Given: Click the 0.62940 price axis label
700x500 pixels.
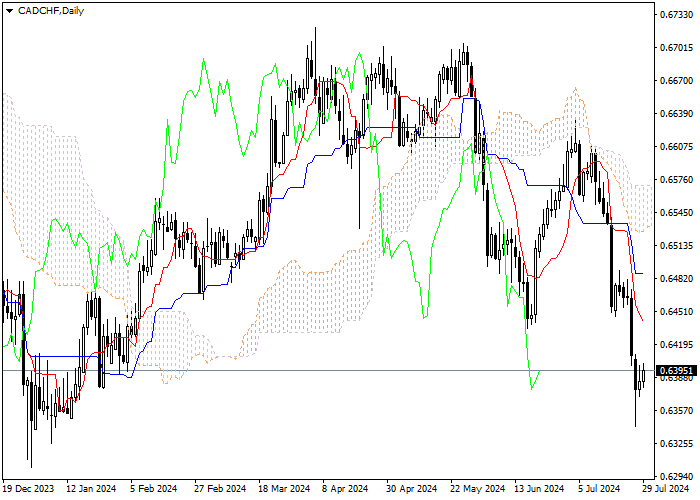Looking at the screenshot, I should pos(677,477).
